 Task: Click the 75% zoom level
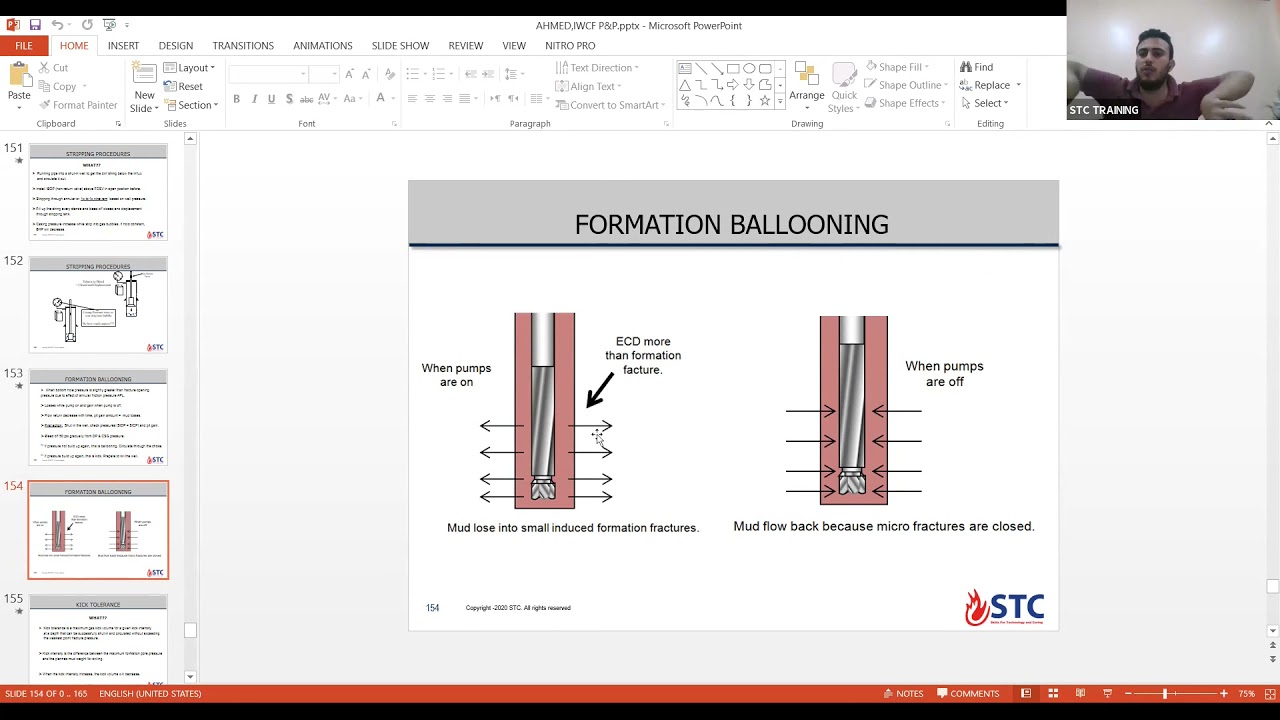(x=1246, y=694)
